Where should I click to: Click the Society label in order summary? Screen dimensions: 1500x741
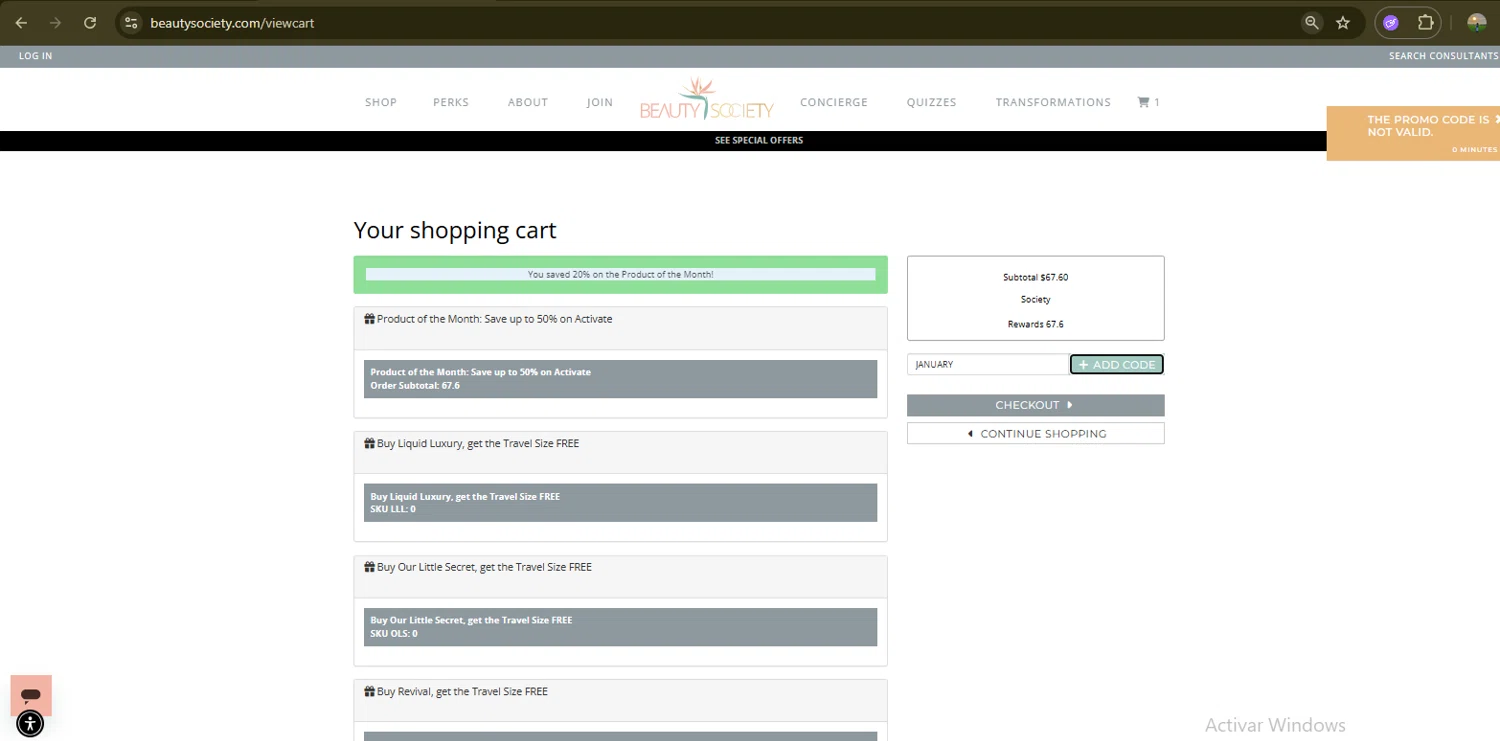[1035, 300]
